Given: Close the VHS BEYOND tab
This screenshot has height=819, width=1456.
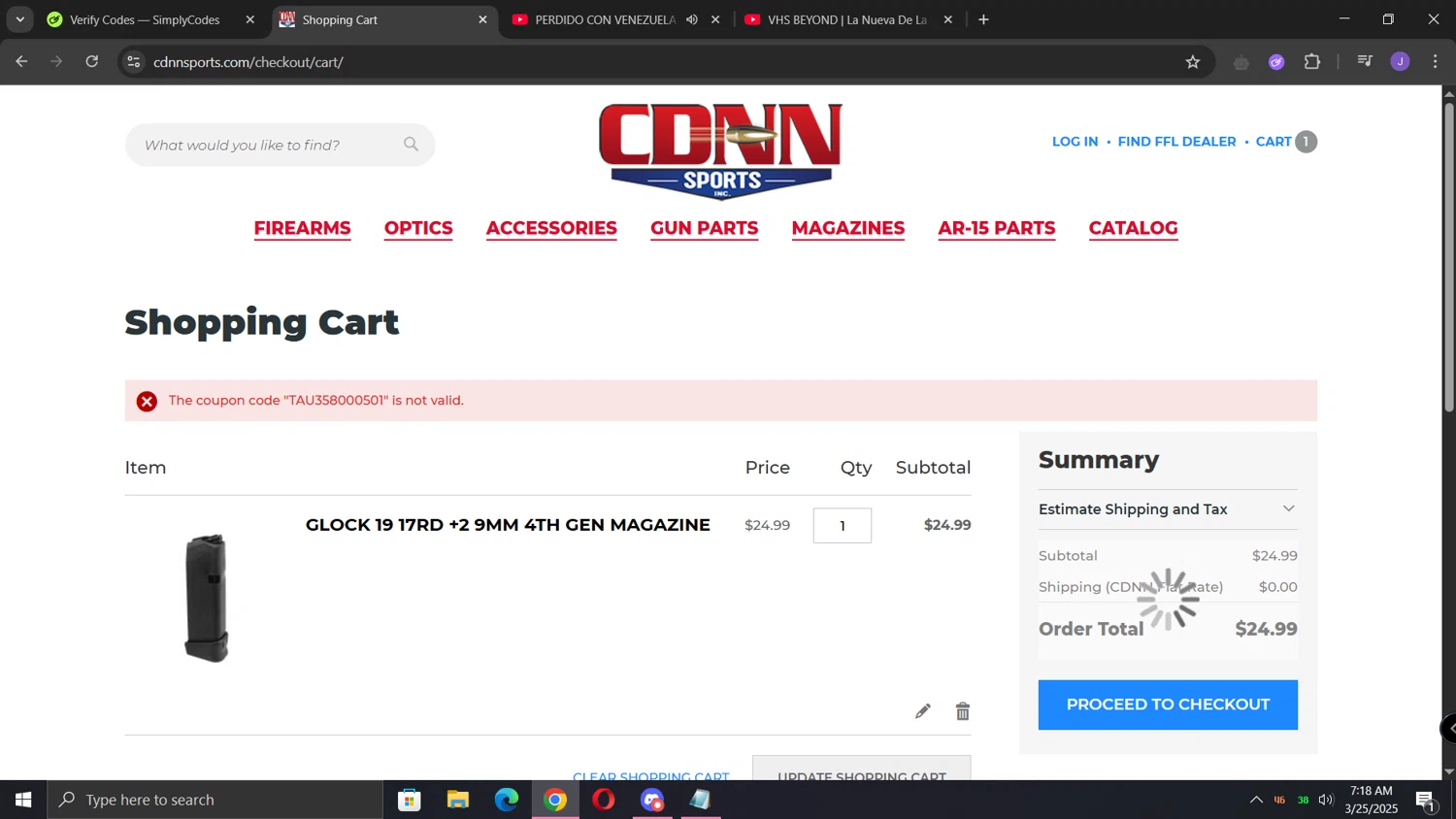Looking at the screenshot, I should (x=948, y=19).
